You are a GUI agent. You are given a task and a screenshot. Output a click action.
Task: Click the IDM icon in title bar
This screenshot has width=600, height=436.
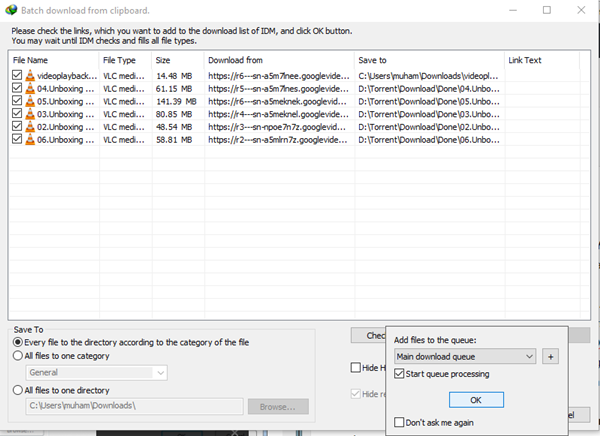10,10
